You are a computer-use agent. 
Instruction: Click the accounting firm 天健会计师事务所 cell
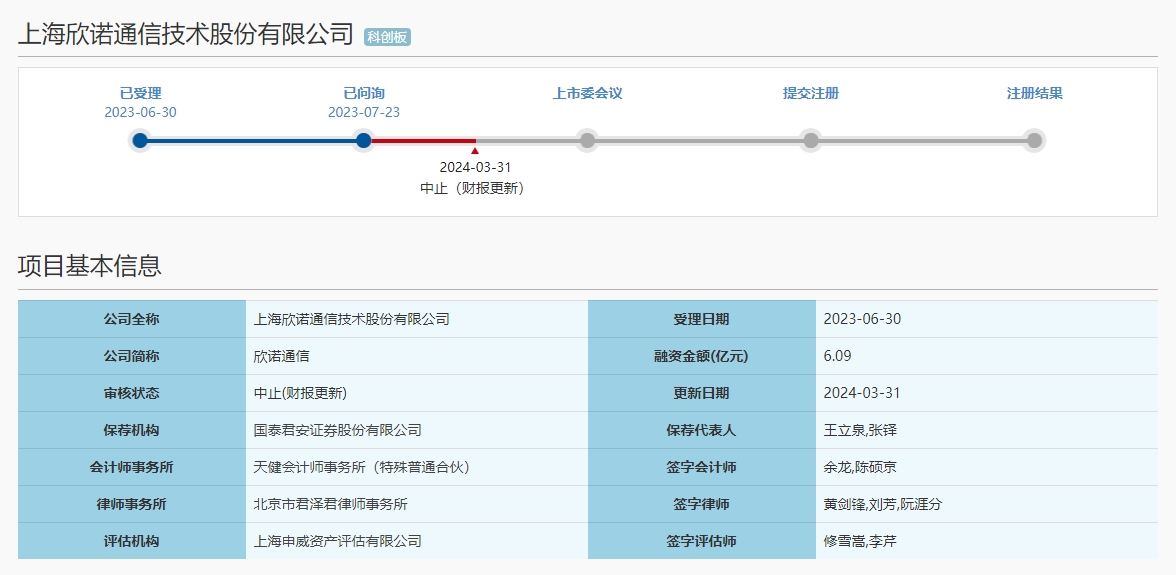coord(417,467)
